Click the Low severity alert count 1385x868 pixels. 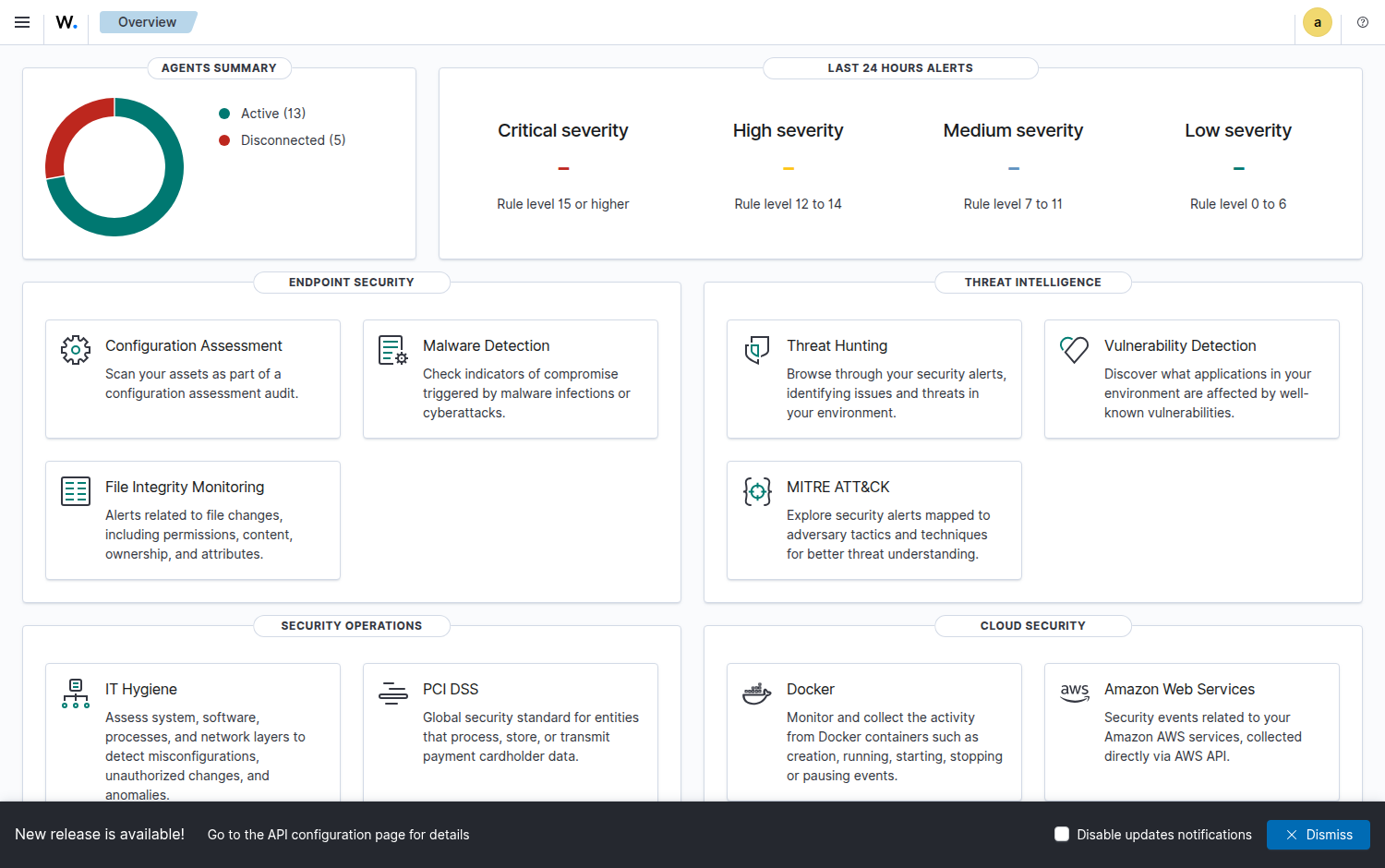[1239, 168]
